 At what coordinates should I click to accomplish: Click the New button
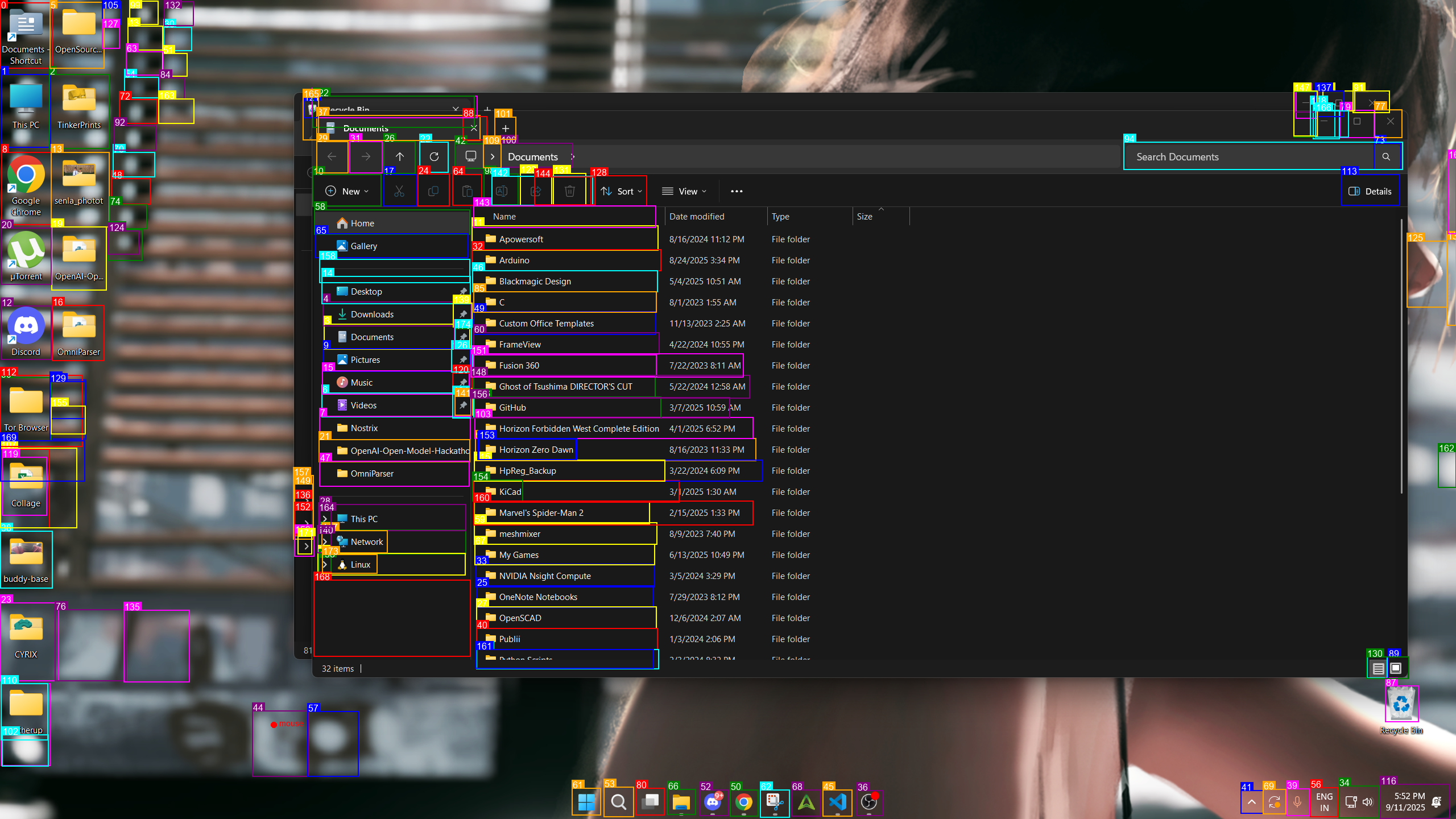(346, 191)
